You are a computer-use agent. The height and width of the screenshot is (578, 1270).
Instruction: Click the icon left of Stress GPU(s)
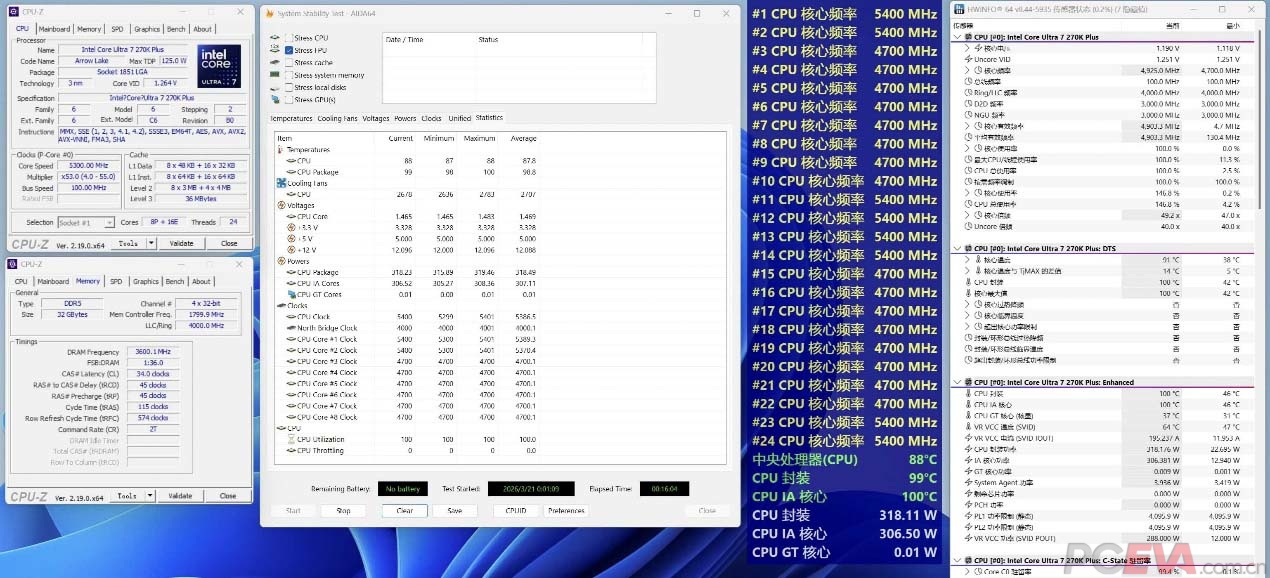coord(274,100)
